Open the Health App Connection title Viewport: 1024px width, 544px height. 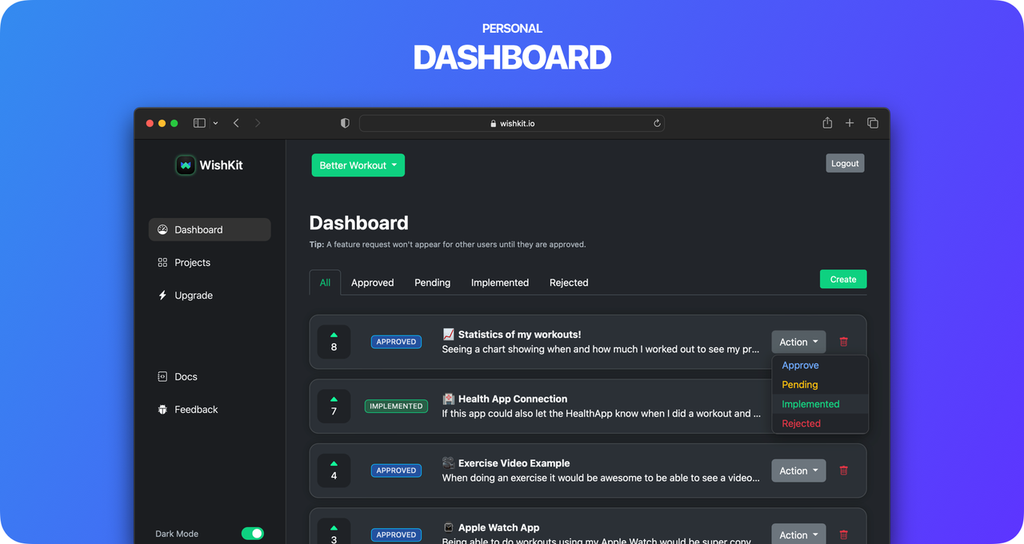[513, 399]
